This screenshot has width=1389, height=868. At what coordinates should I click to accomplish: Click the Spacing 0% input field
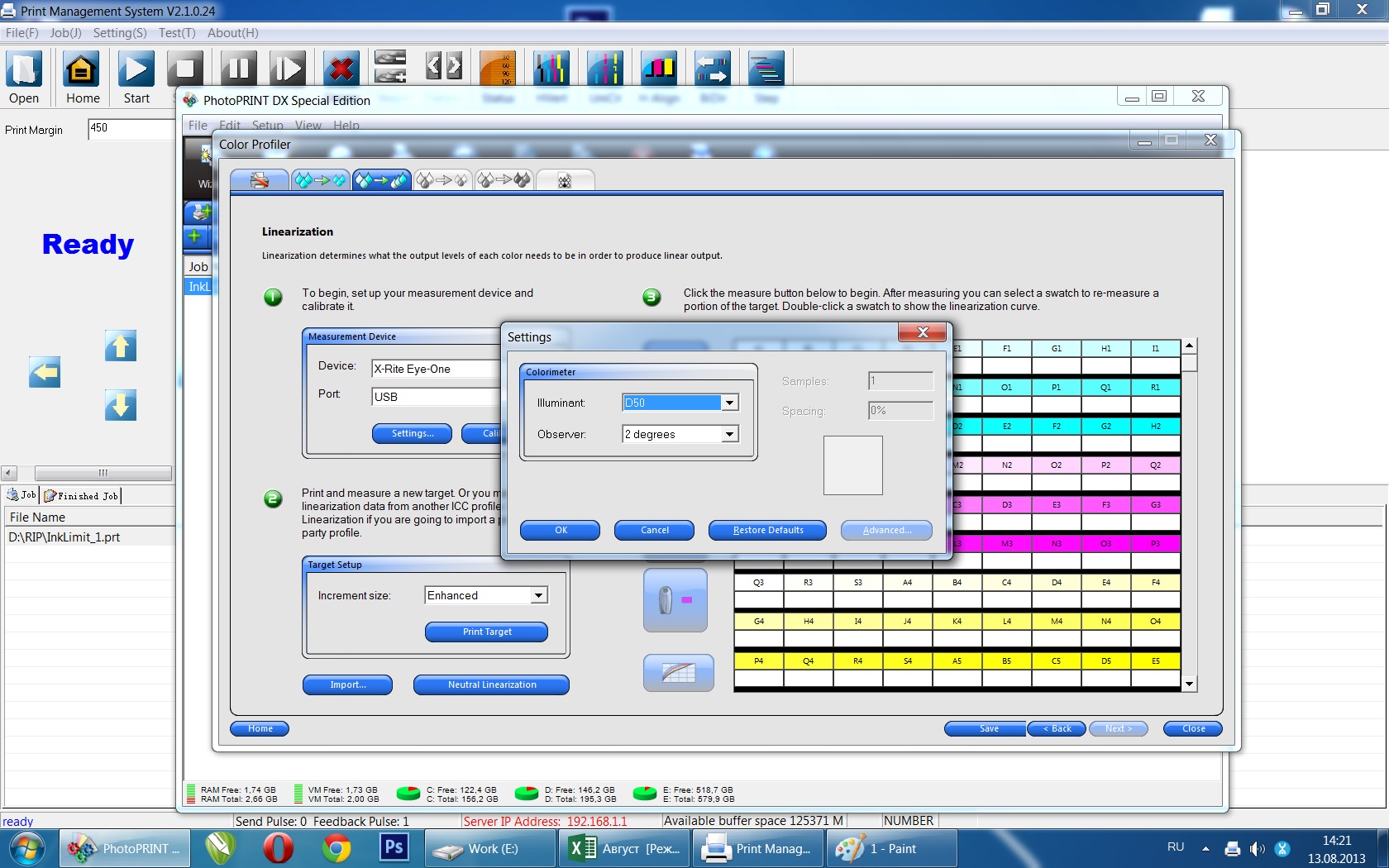coord(901,410)
